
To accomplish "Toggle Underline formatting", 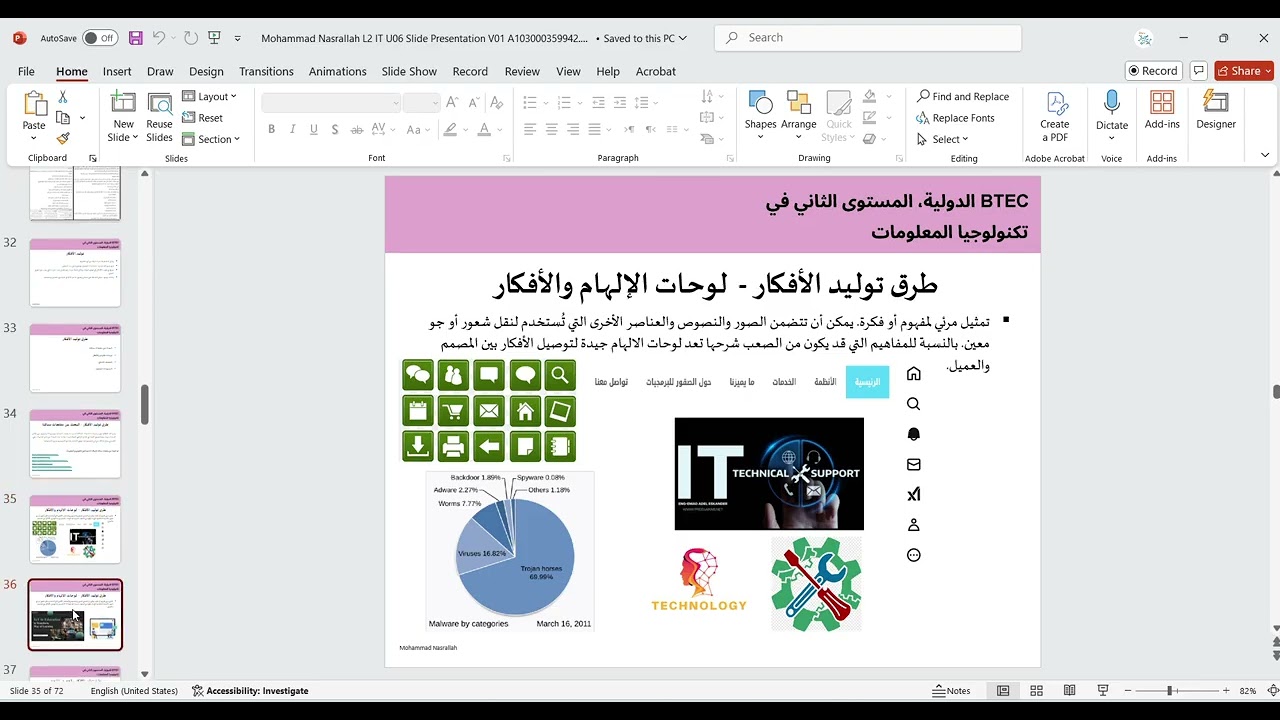I will point(313,130).
